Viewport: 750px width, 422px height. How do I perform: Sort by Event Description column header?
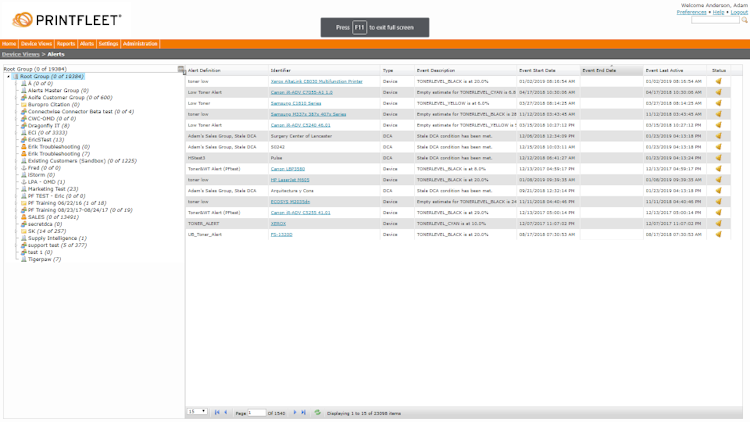pyautogui.click(x=465, y=70)
